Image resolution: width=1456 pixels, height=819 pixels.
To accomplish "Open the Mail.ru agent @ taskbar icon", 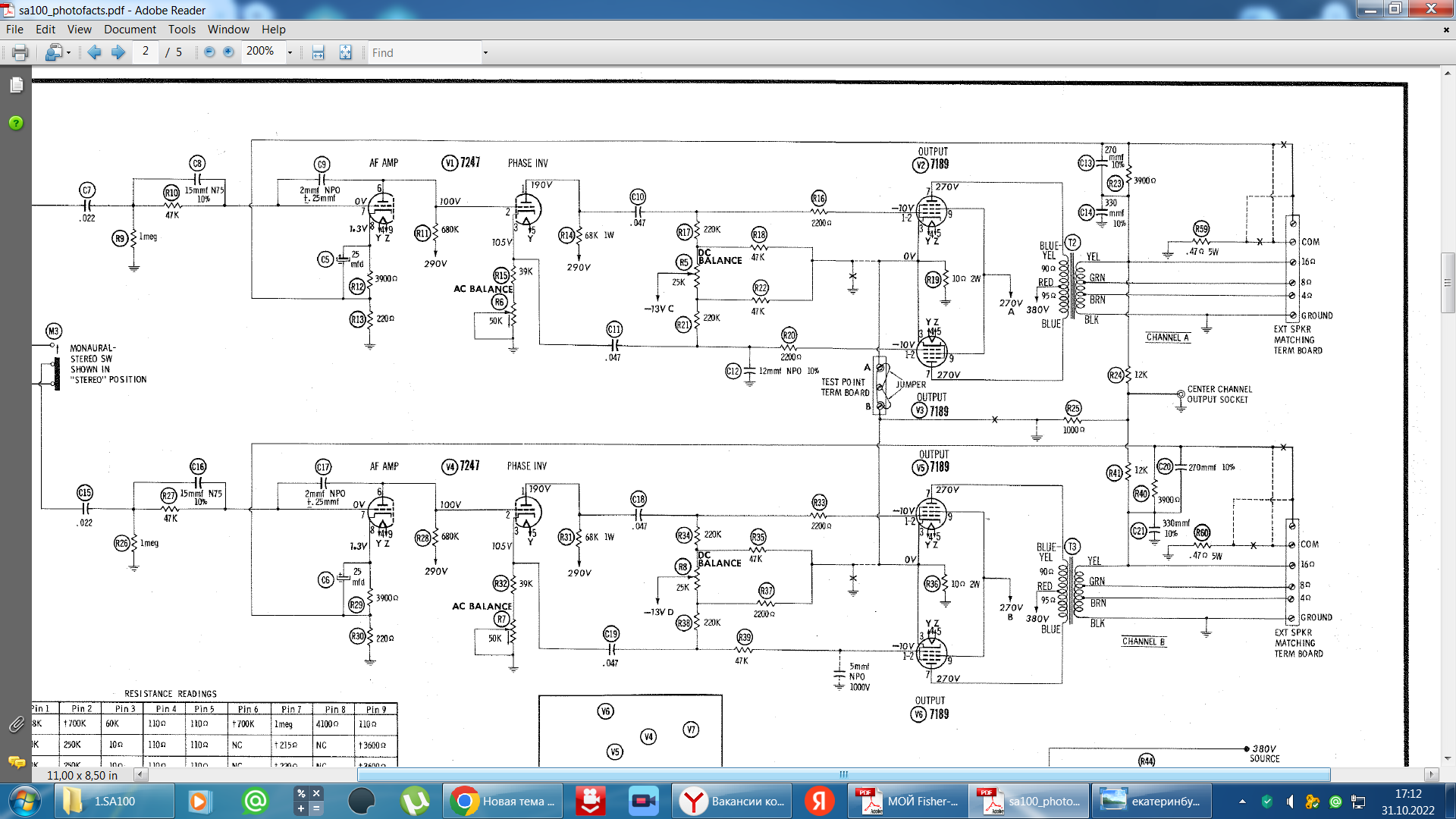I will [x=256, y=801].
